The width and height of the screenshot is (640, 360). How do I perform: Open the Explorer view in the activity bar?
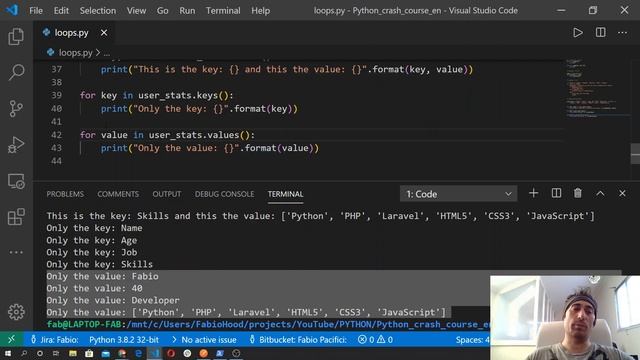(16, 36)
